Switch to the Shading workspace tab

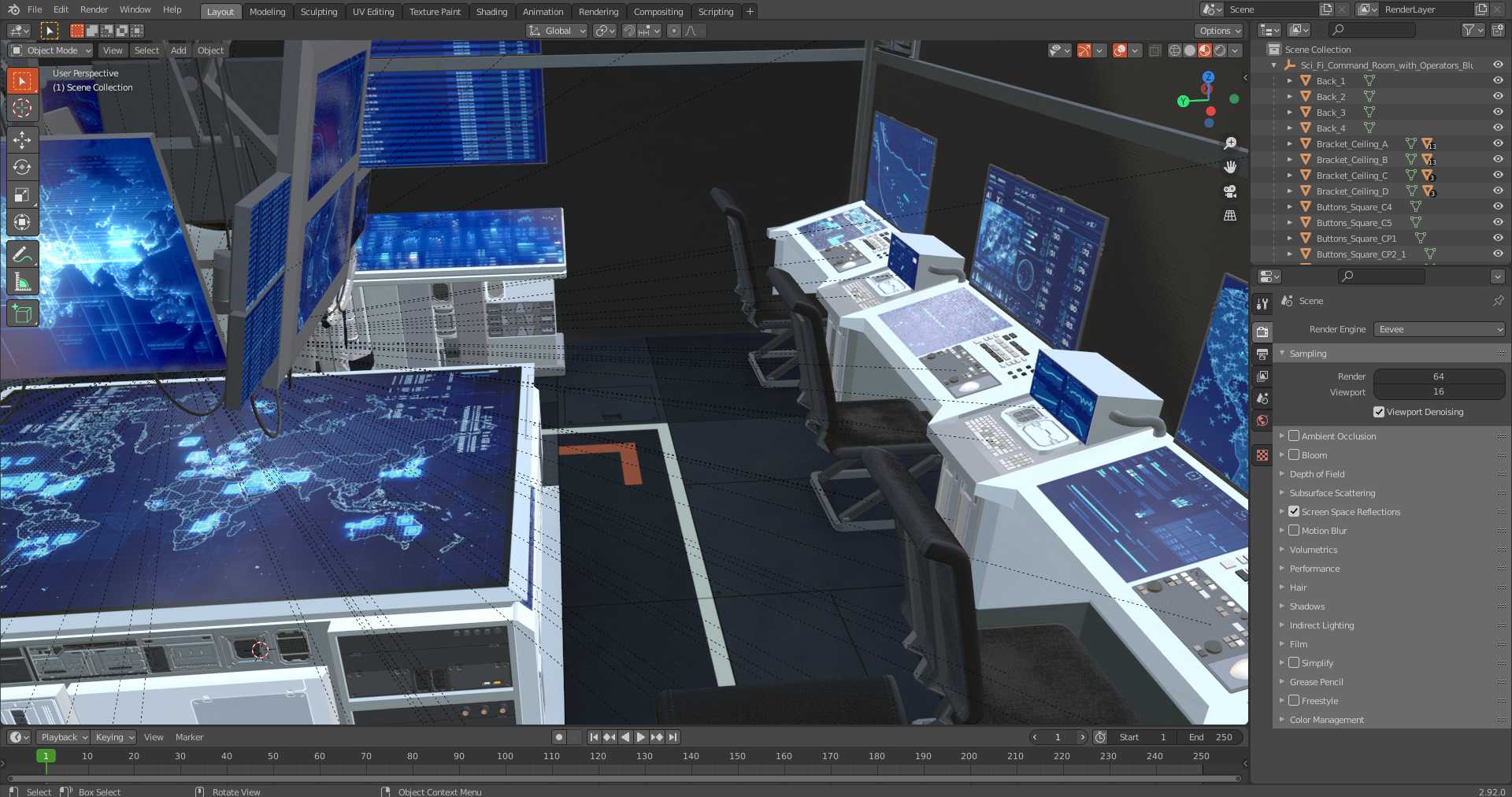pos(491,12)
